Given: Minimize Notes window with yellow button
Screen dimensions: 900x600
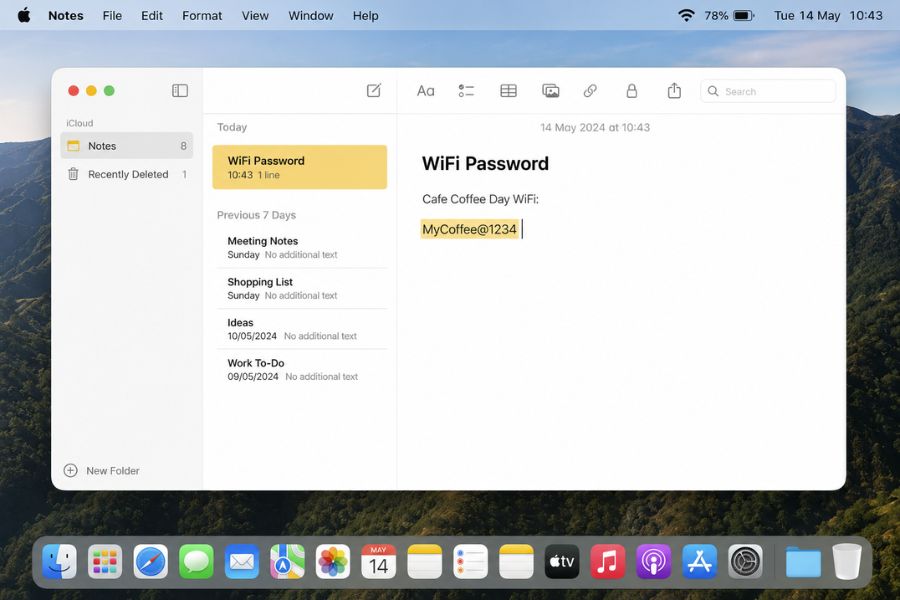Looking at the screenshot, I should (x=91, y=91).
